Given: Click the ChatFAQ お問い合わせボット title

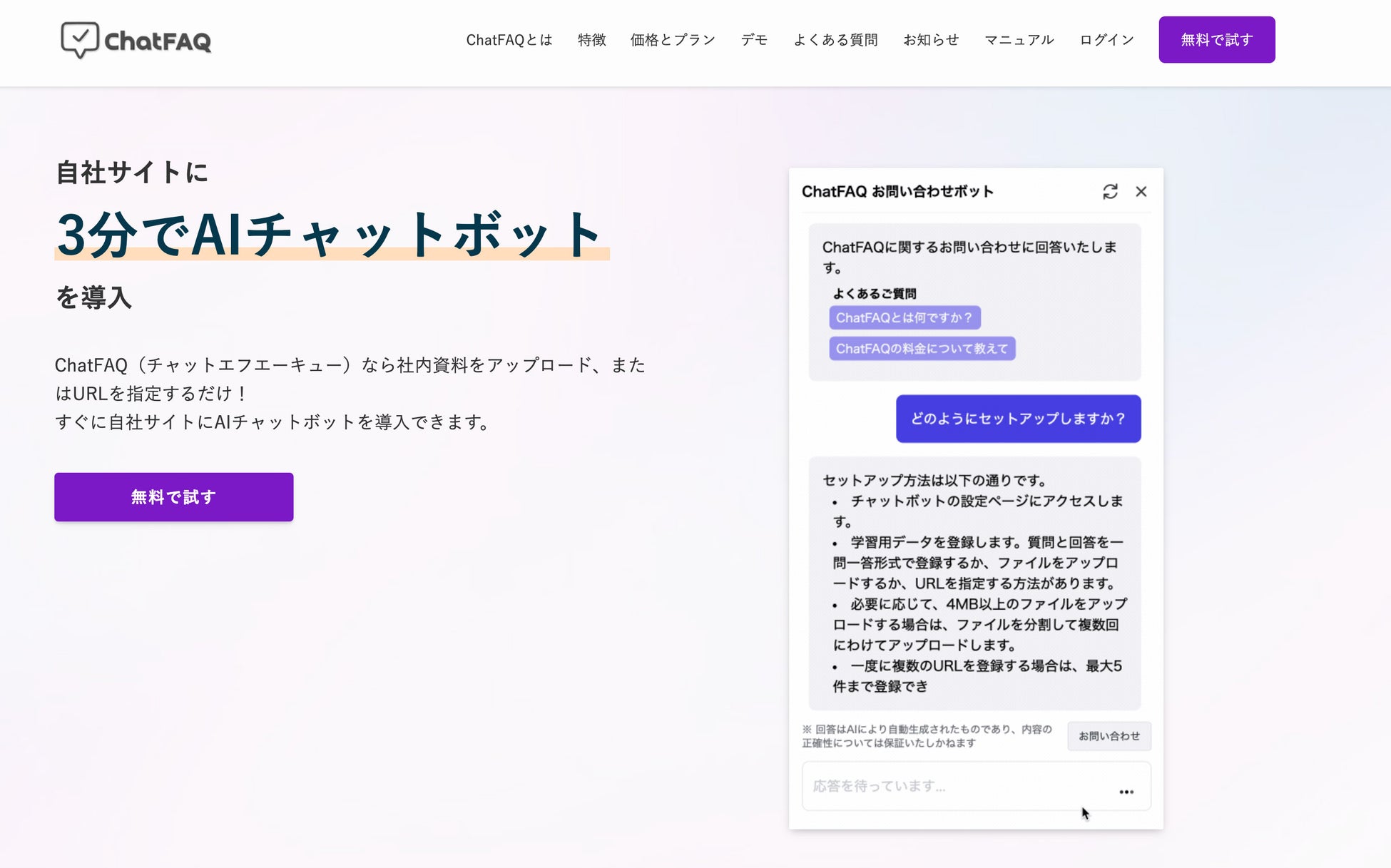Looking at the screenshot, I should click(x=897, y=191).
